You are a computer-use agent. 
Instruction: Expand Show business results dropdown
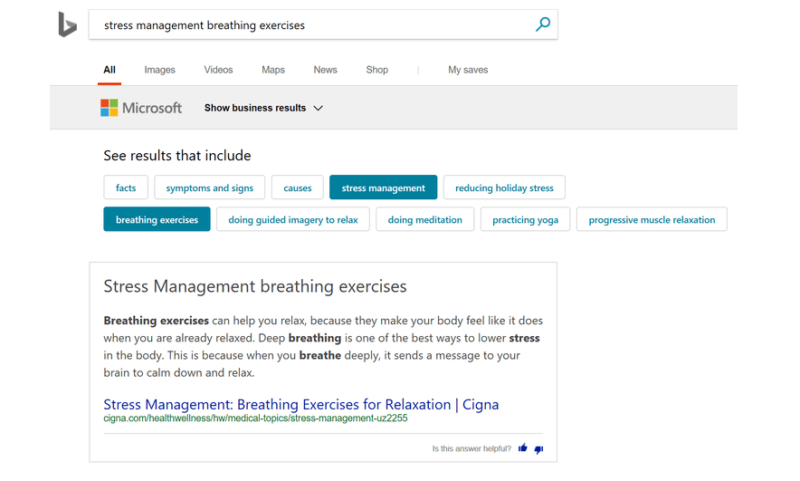[264, 108]
